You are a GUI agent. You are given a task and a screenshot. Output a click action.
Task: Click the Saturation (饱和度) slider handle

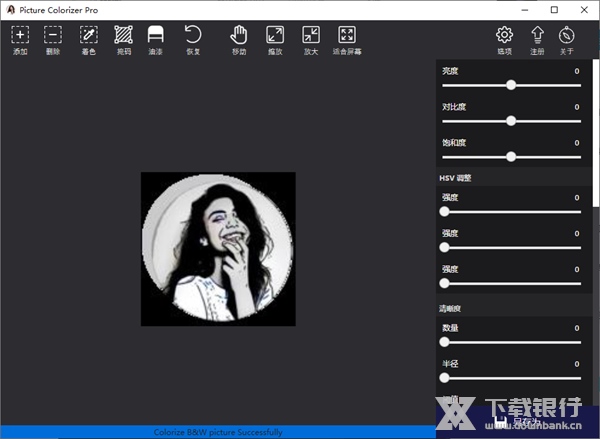coord(511,156)
